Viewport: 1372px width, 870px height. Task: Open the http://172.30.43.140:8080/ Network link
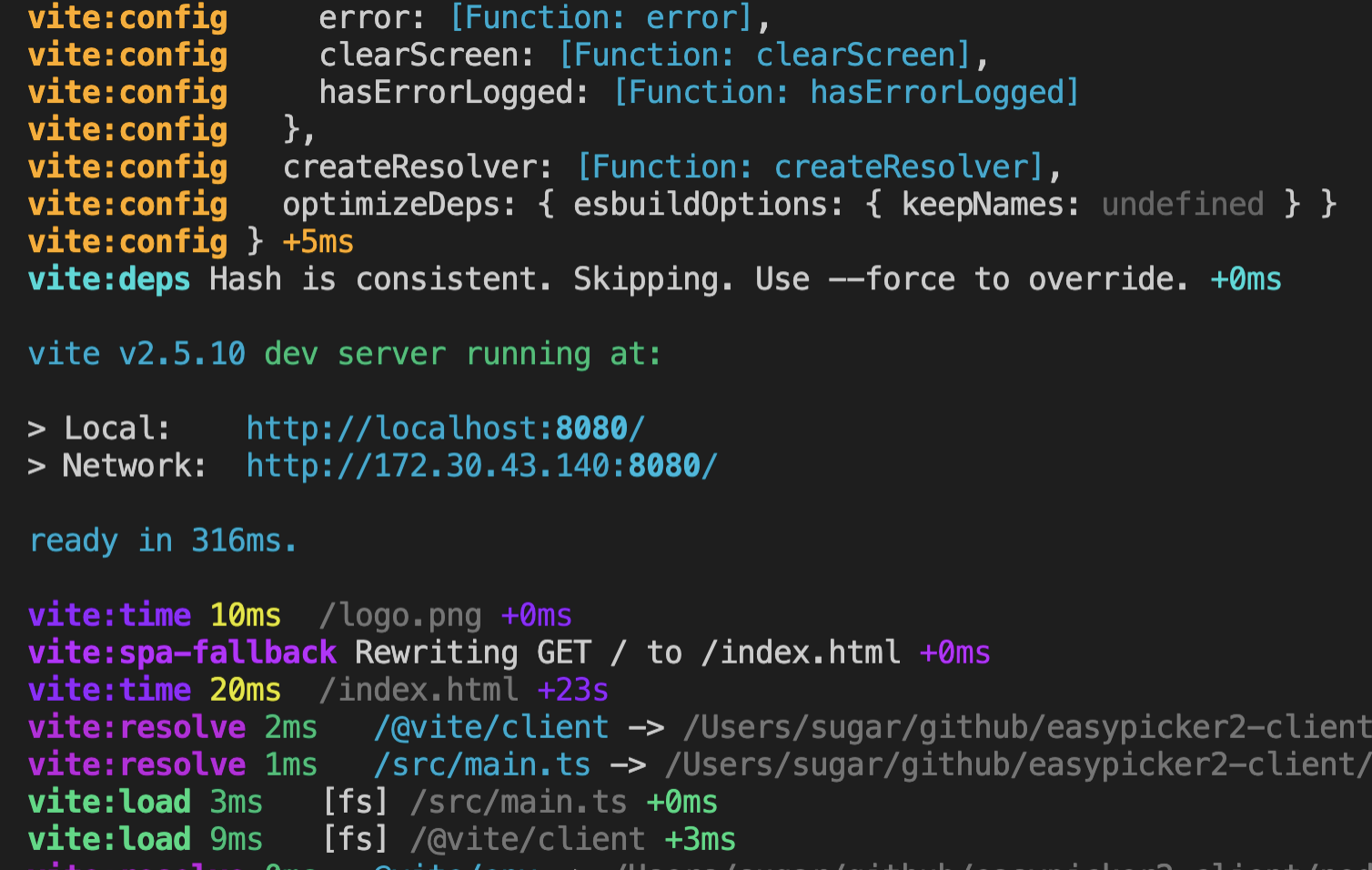pos(482,466)
